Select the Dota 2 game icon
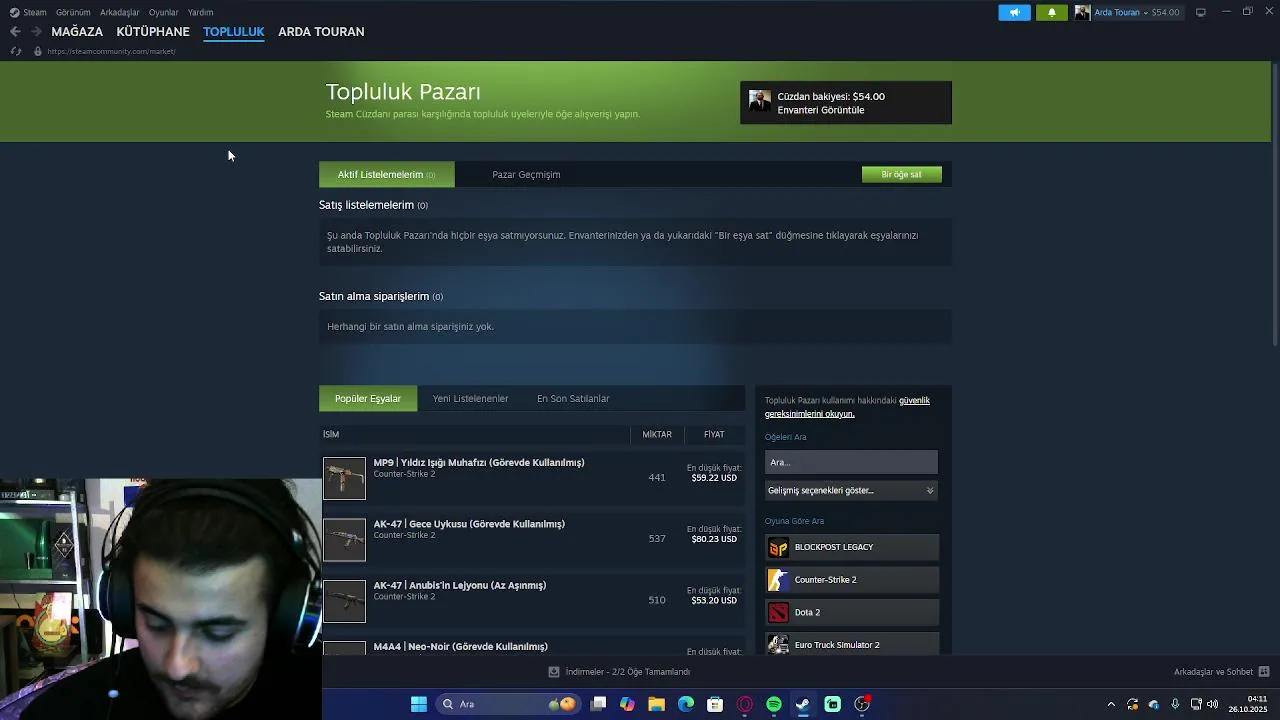Image resolution: width=1280 pixels, height=720 pixels. (x=778, y=612)
